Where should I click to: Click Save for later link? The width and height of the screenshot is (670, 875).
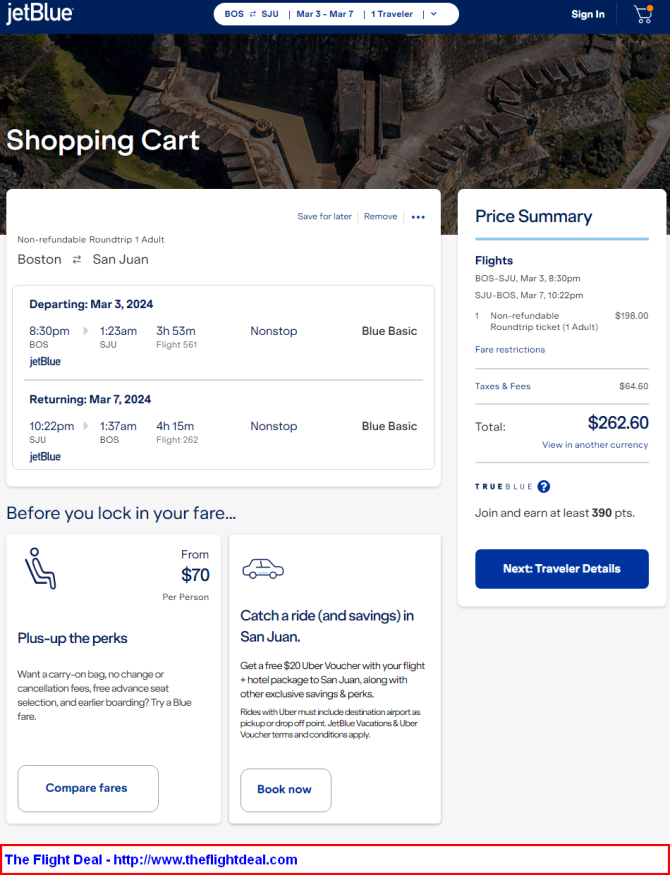coord(324,216)
